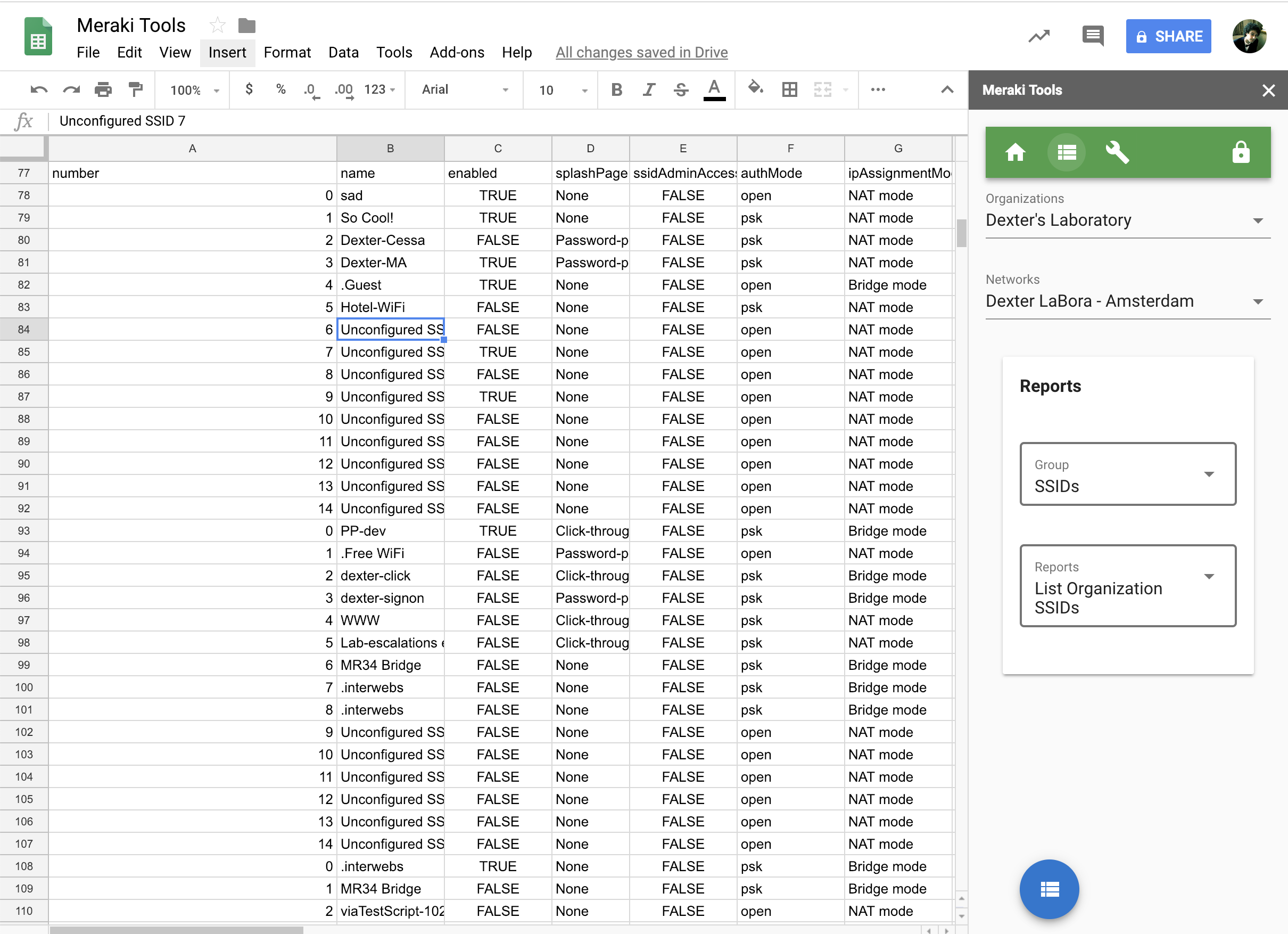Click All changes saved in Drive link
1288x934 pixels.
[x=641, y=53]
